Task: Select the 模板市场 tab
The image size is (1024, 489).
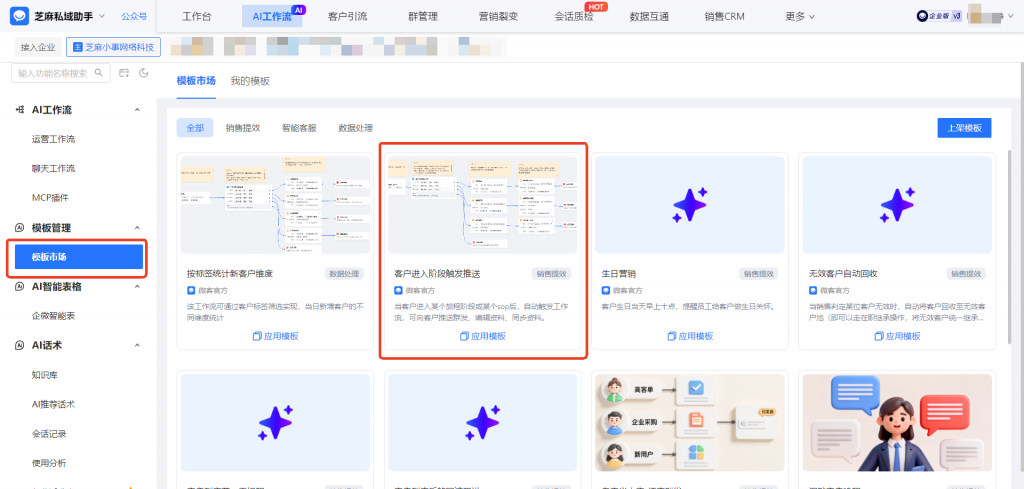Action: tap(196, 81)
